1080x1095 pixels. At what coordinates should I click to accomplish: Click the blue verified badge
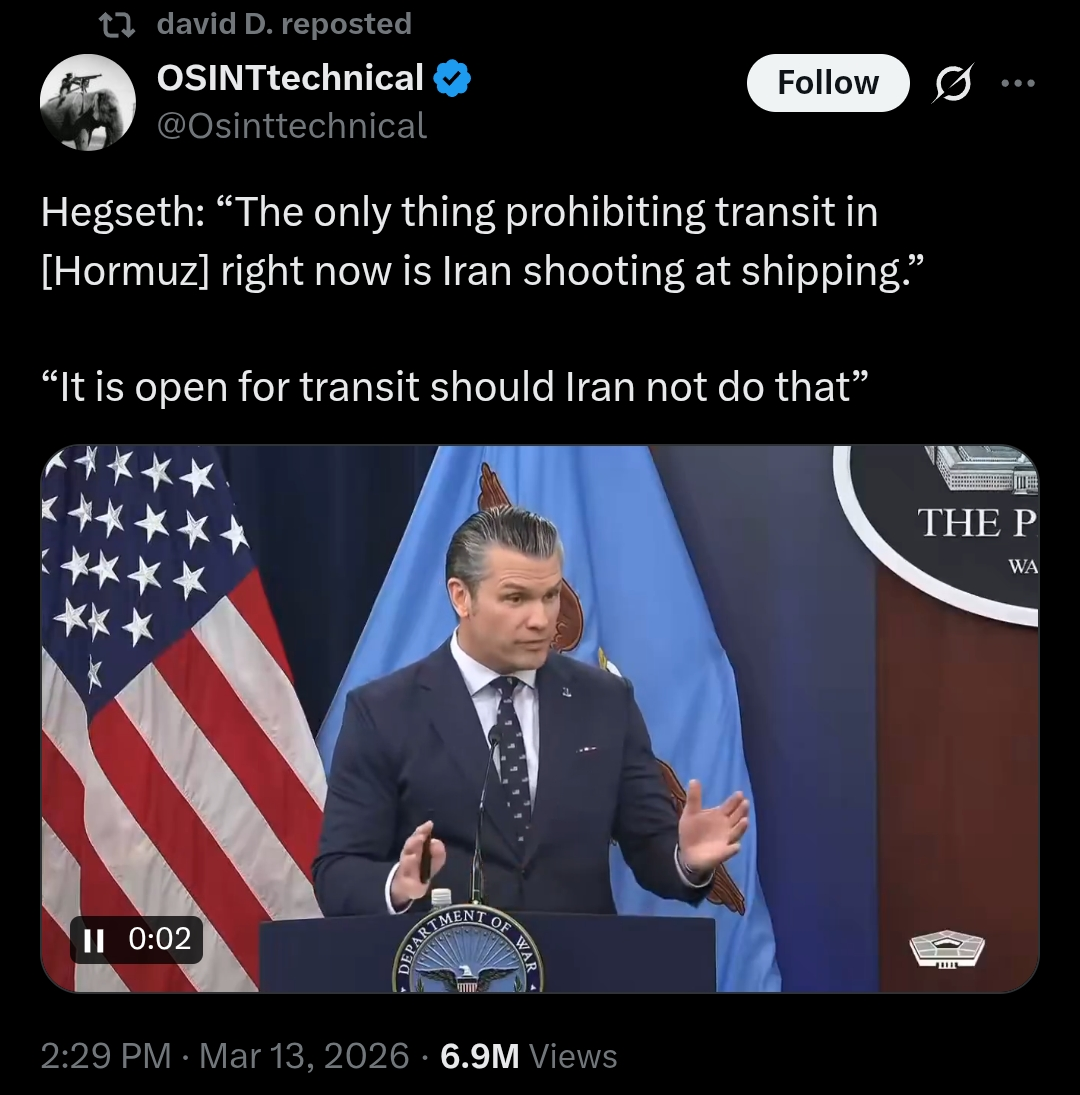click(452, 78)
